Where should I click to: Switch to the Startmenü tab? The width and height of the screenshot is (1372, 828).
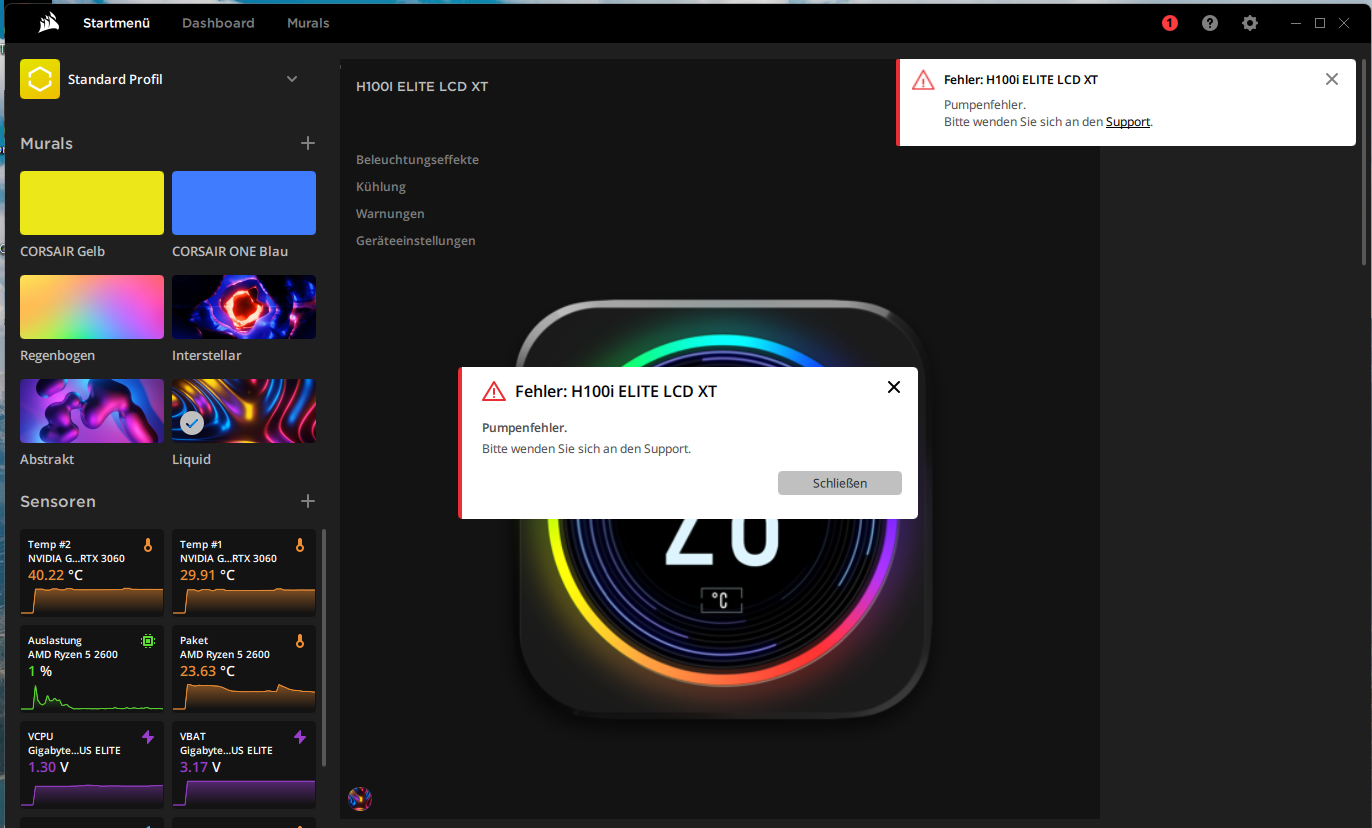(116, 22)
